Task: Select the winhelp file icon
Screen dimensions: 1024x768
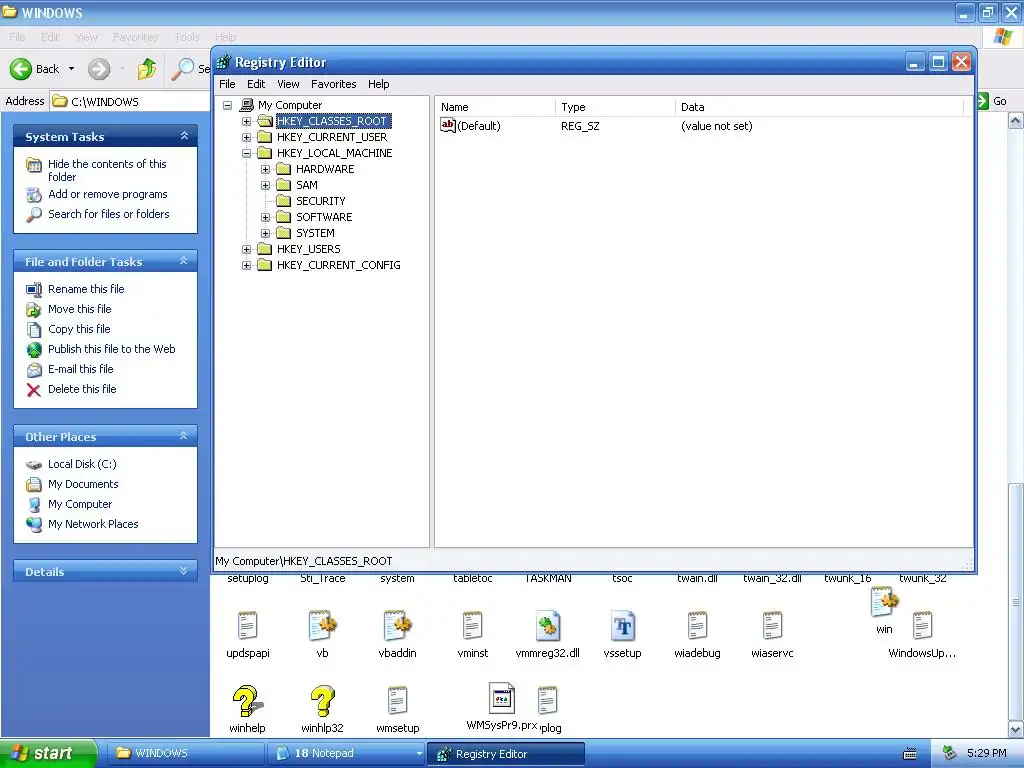Action: (247, 701)
